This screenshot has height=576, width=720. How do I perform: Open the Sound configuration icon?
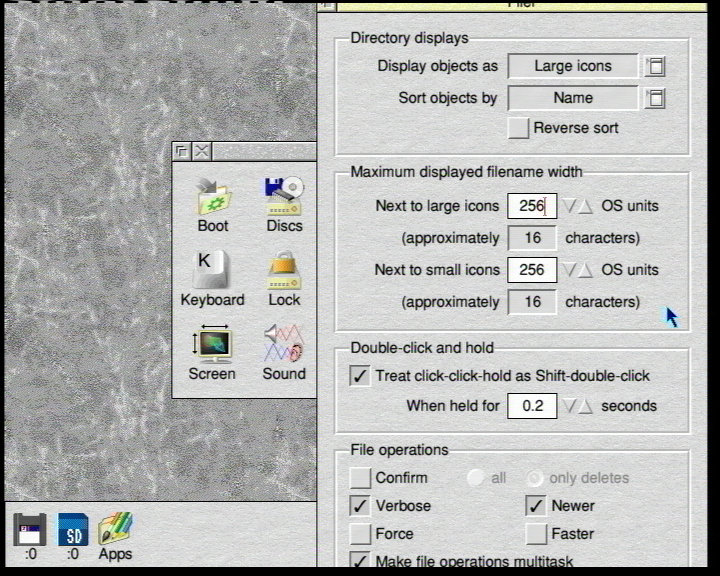pos(284,353)
